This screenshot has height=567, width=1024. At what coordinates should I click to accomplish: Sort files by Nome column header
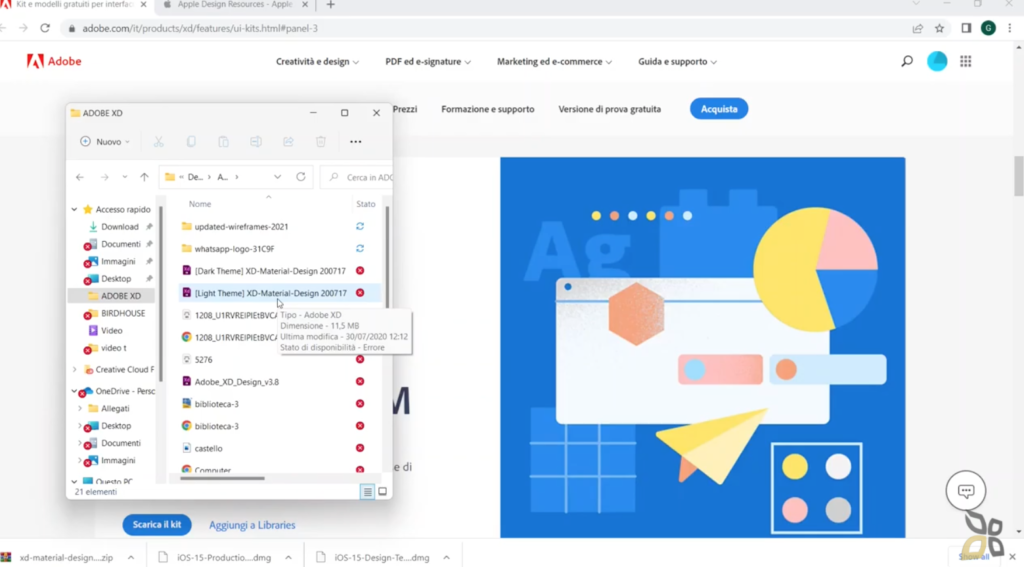pos(200,204)
